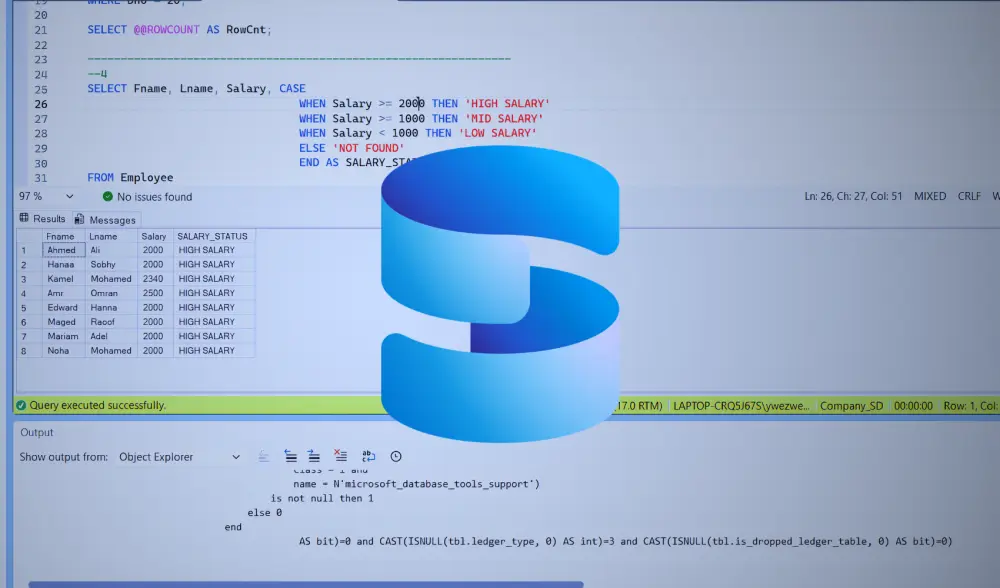This screenshot has width=1000, height=588.
Task: Click the CRLF line ending indicator
Action: (969, 196)
